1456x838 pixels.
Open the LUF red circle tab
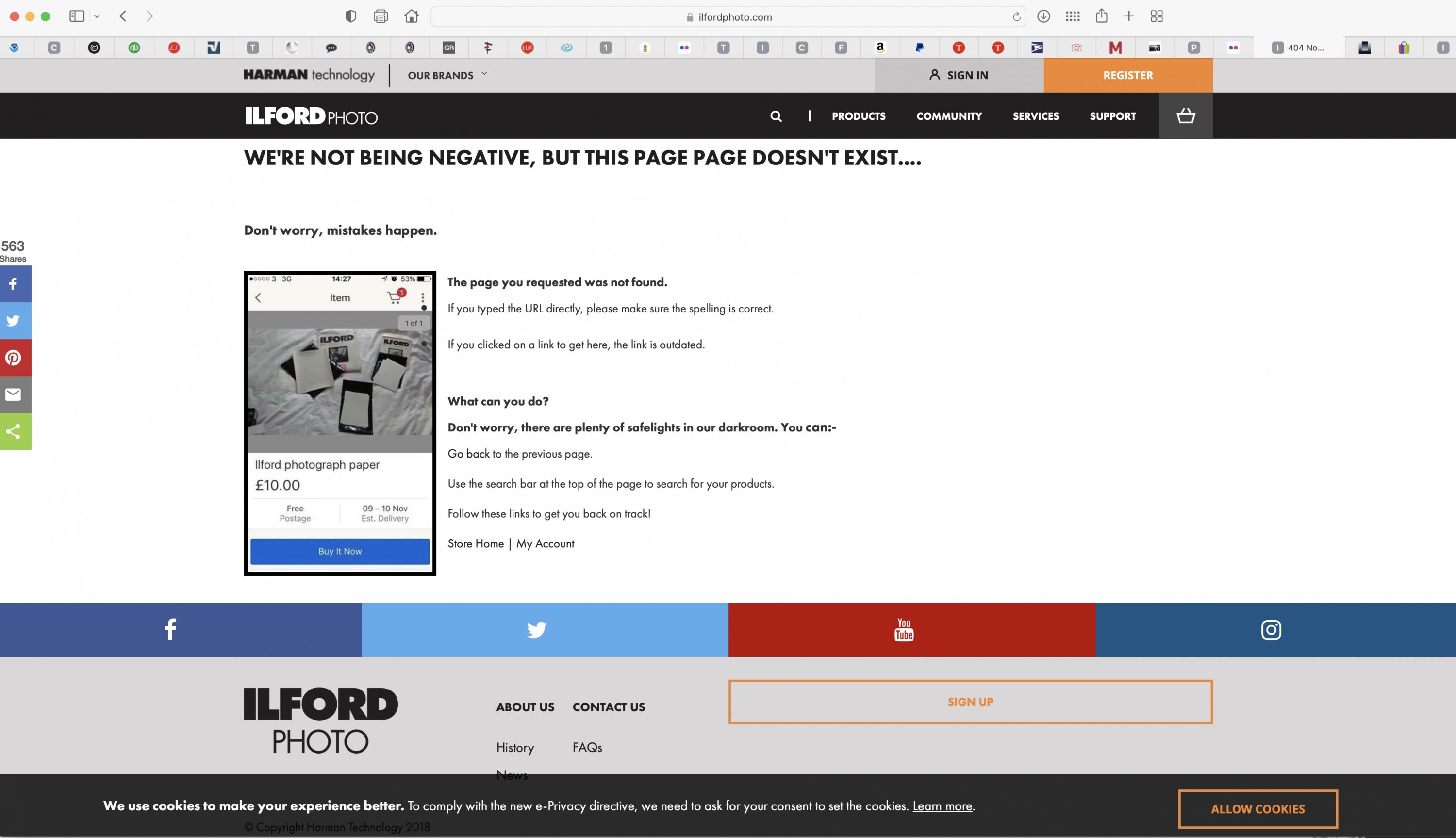coord(527,48)
